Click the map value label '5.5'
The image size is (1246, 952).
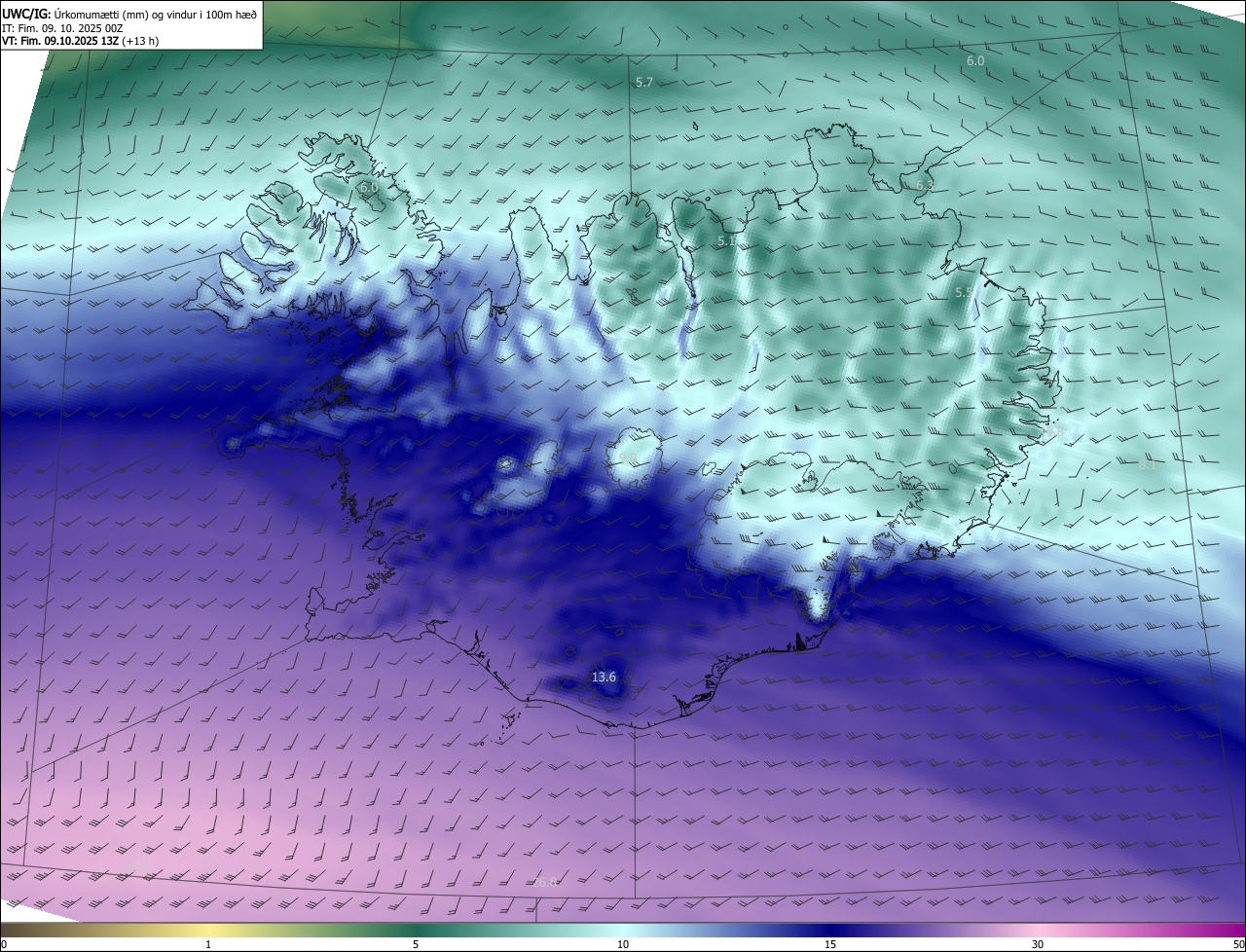point(964,292)
